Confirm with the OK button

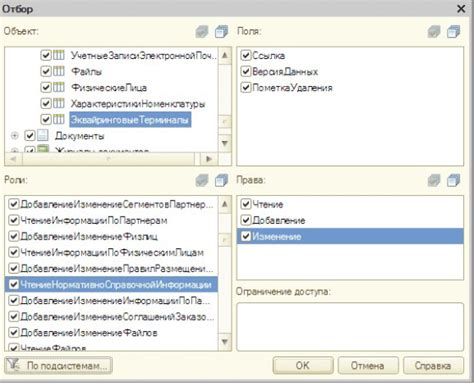click(x=303, y=365)
